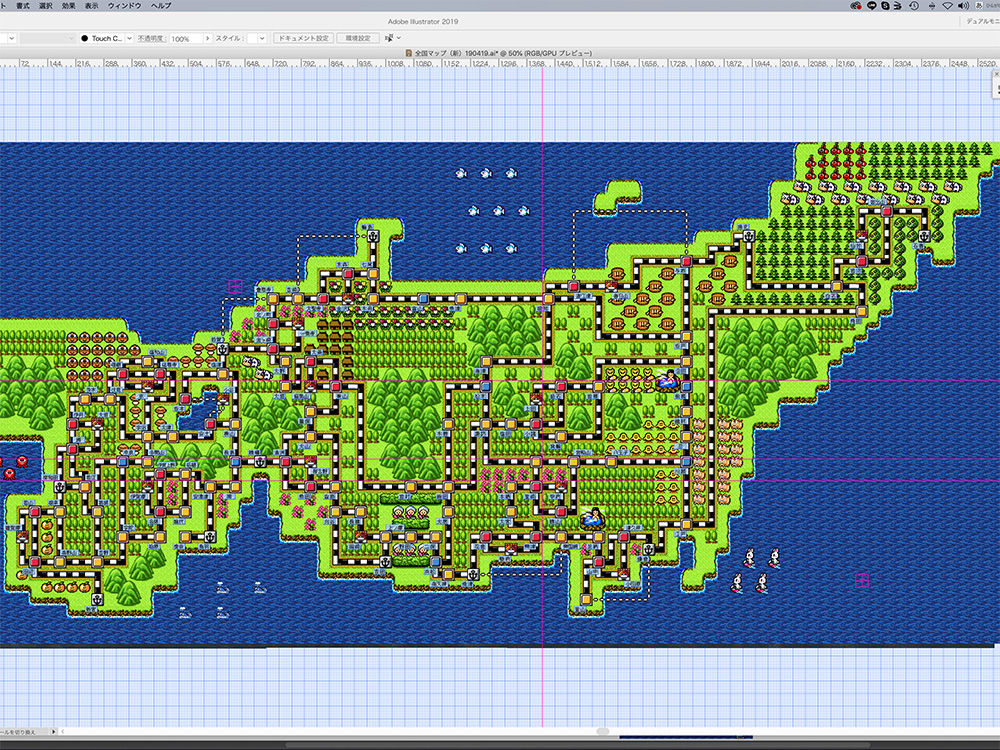The image size is (1000, 750).
Task: Click the LINE icon in menu bar
Action: (x=871, y=6)
